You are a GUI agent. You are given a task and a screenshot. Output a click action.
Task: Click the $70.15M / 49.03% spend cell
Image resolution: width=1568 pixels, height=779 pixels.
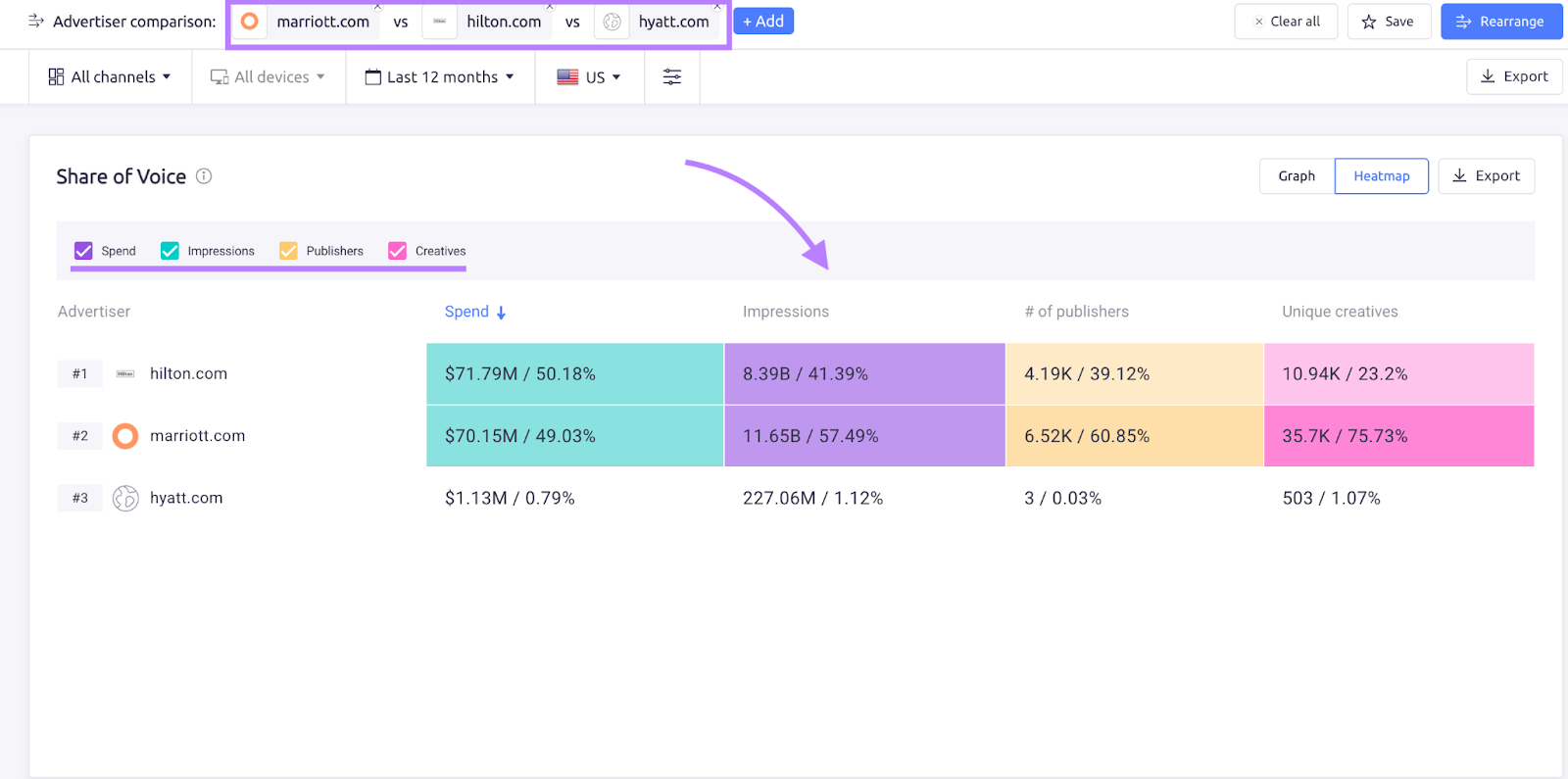(x=575, y=436)
